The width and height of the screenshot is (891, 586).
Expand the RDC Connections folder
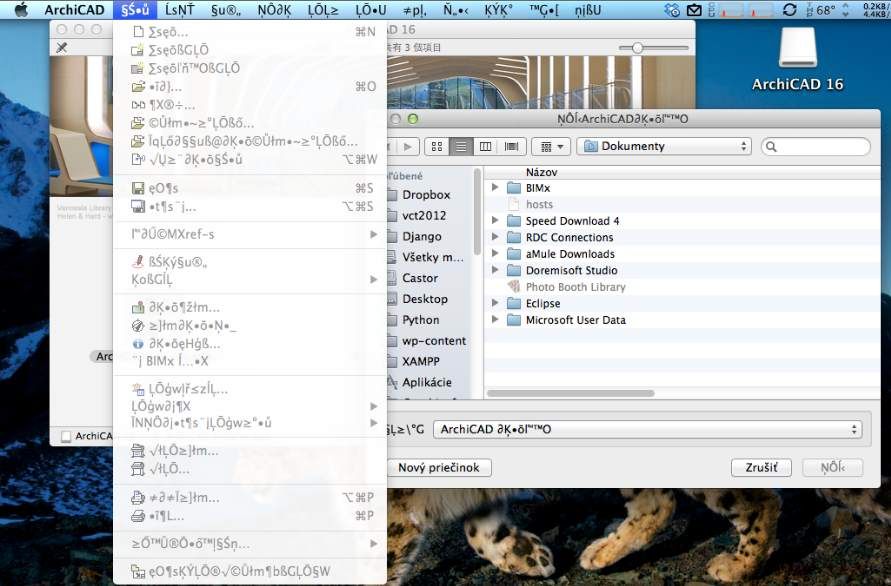(495, 237)
